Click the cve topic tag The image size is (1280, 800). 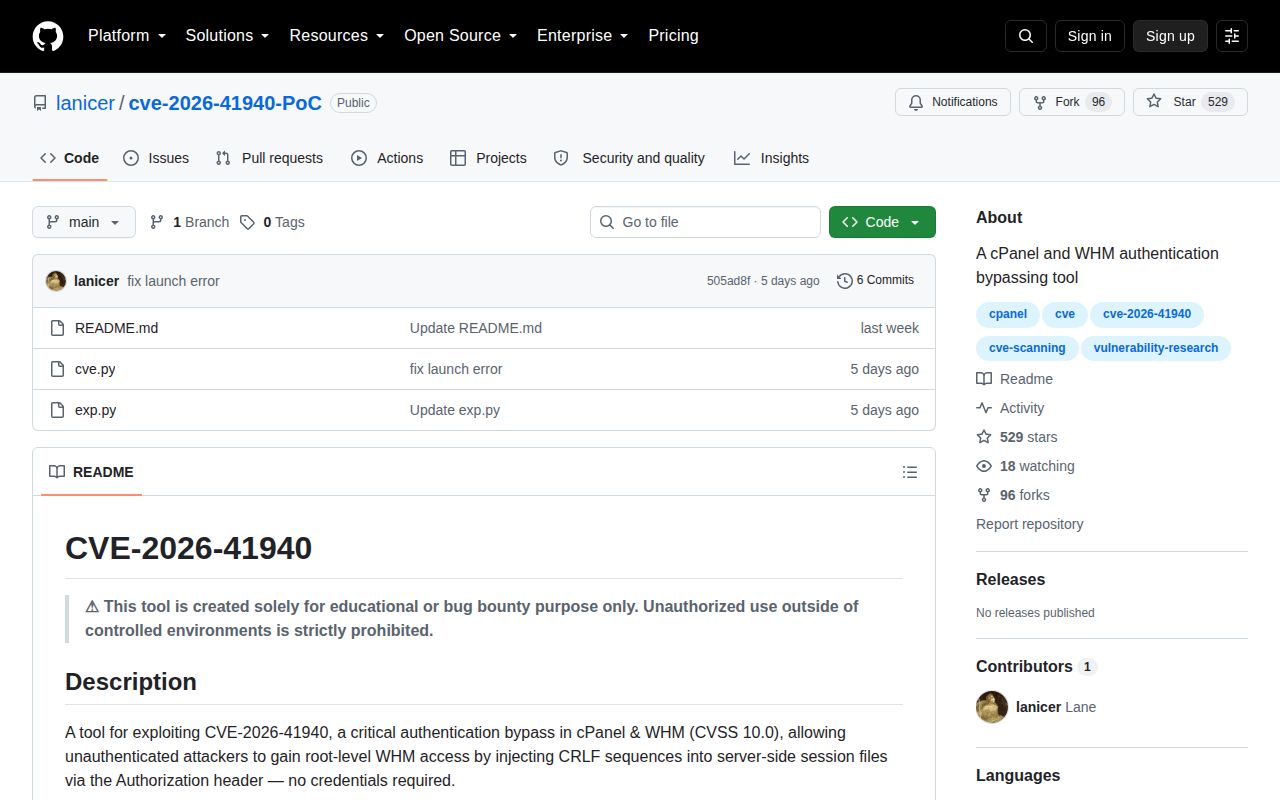click(1065, 314)
